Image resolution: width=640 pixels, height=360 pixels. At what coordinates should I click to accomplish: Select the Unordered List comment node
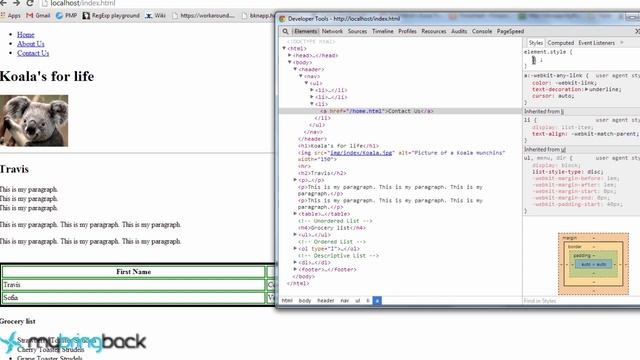pyautogui.click(x=335, y=221)
